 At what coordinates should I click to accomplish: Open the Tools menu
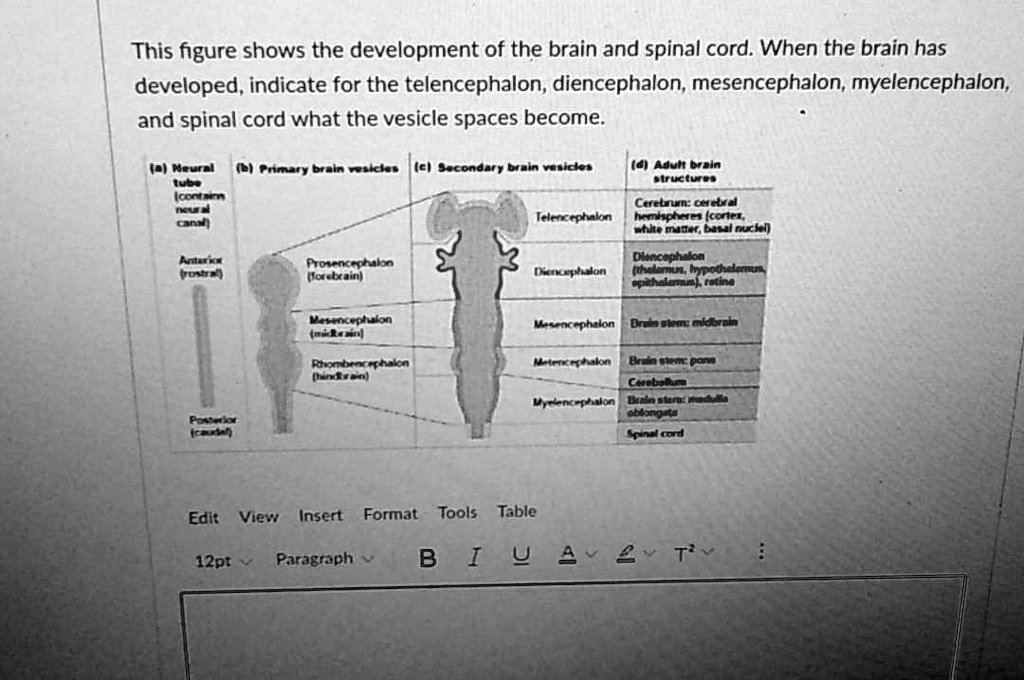[457, 513]
